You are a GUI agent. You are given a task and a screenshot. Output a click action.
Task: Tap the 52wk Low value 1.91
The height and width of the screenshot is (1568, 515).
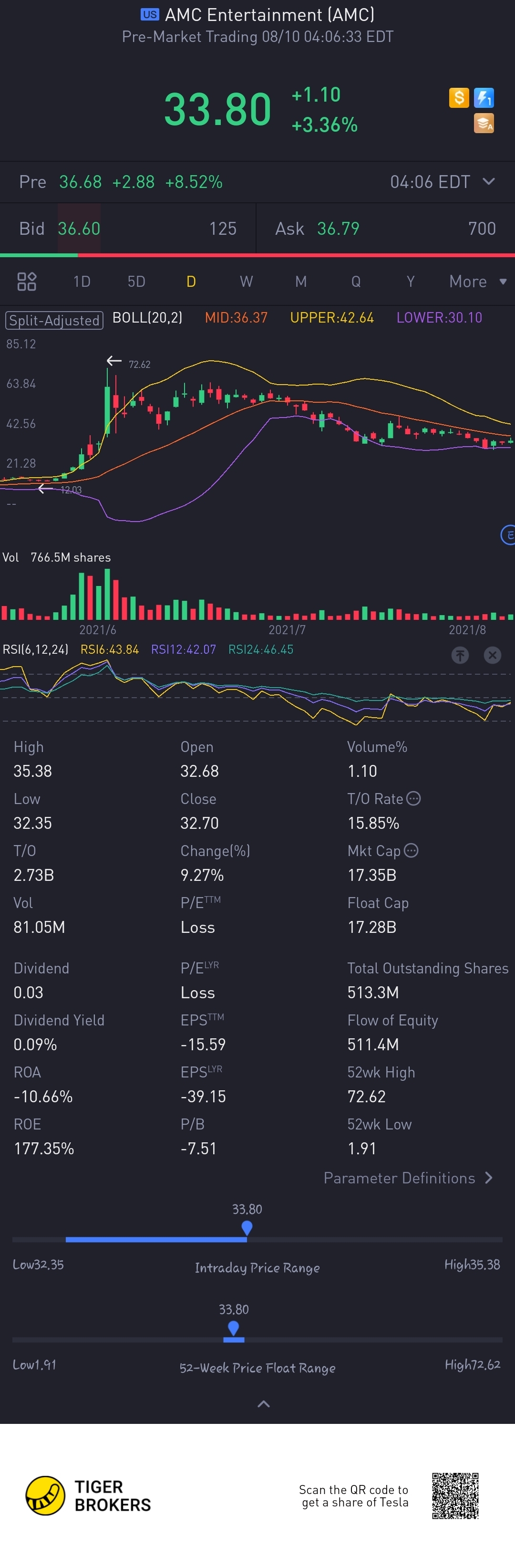pyautogui.click(x=361, y=1149)
